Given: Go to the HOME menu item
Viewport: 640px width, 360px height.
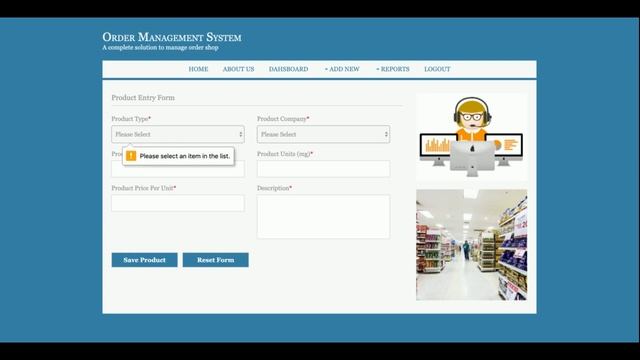Looking at the screenshot, I should point(198,69).
